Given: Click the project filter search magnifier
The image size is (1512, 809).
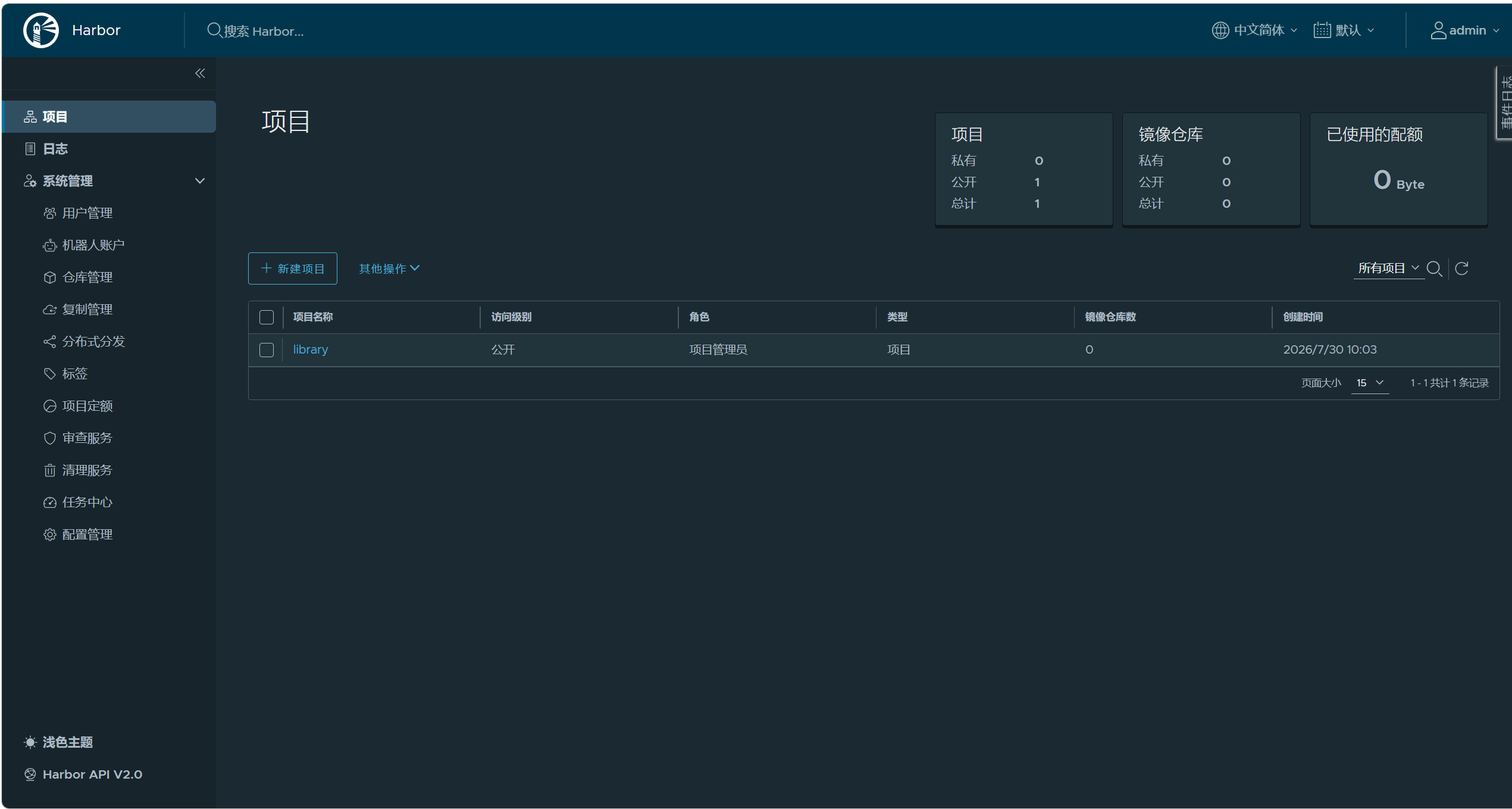Looking at the screenshot, I should (x=1435, y=269).
